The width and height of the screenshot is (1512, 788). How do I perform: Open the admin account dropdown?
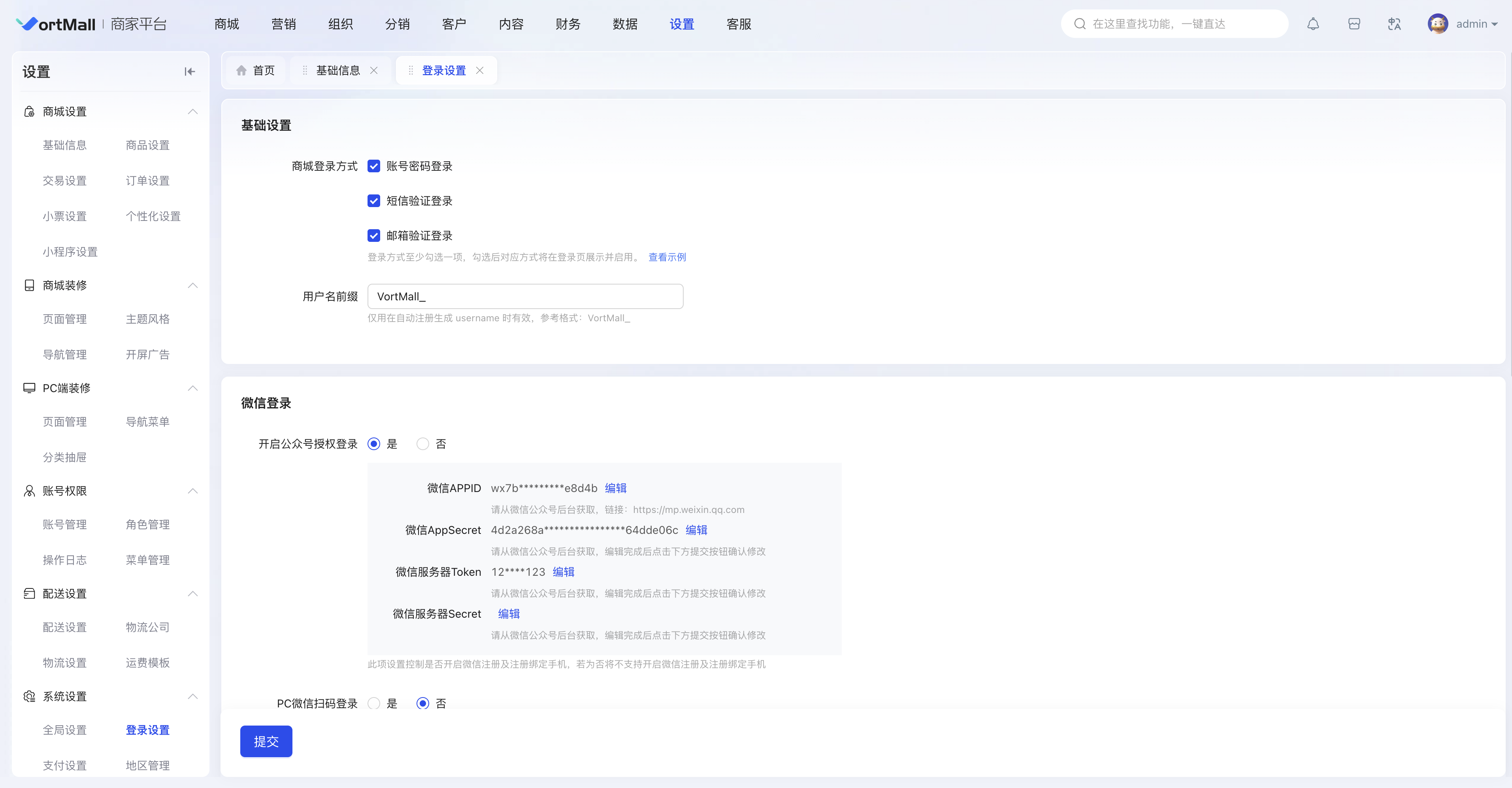(x=1477, y=24)
